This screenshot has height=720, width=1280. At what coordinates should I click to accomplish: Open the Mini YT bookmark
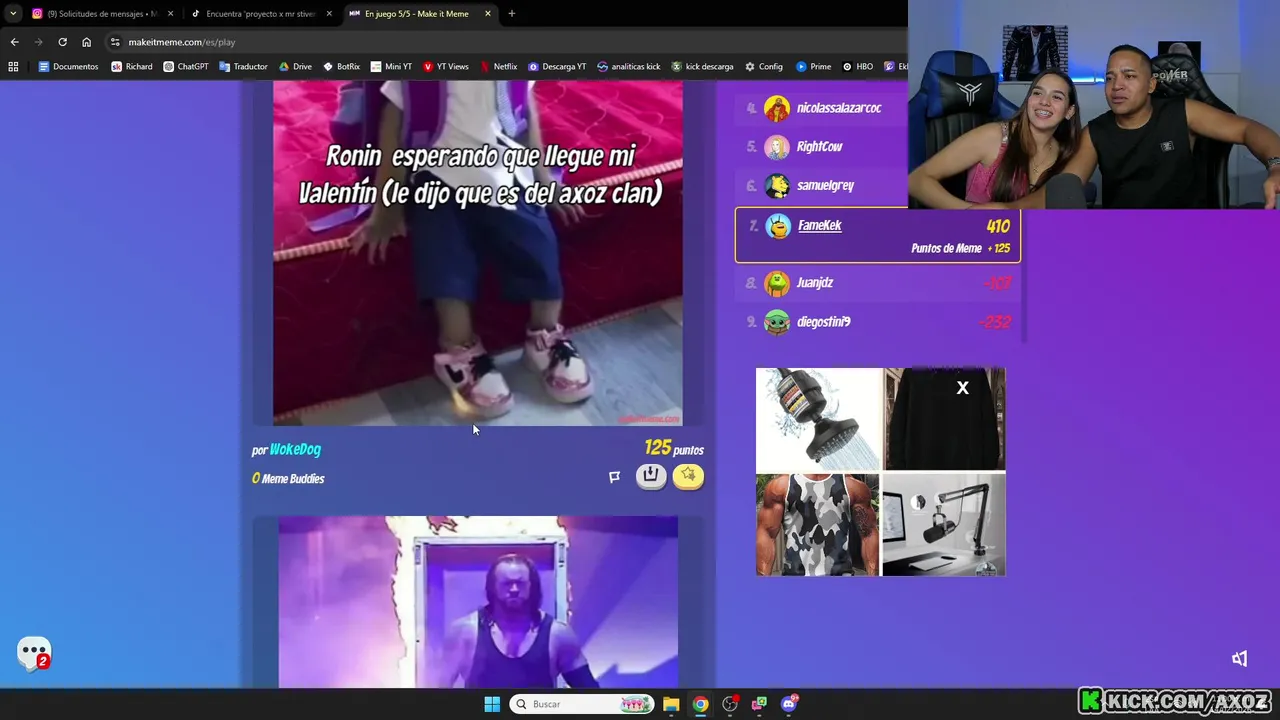point(391,67)
